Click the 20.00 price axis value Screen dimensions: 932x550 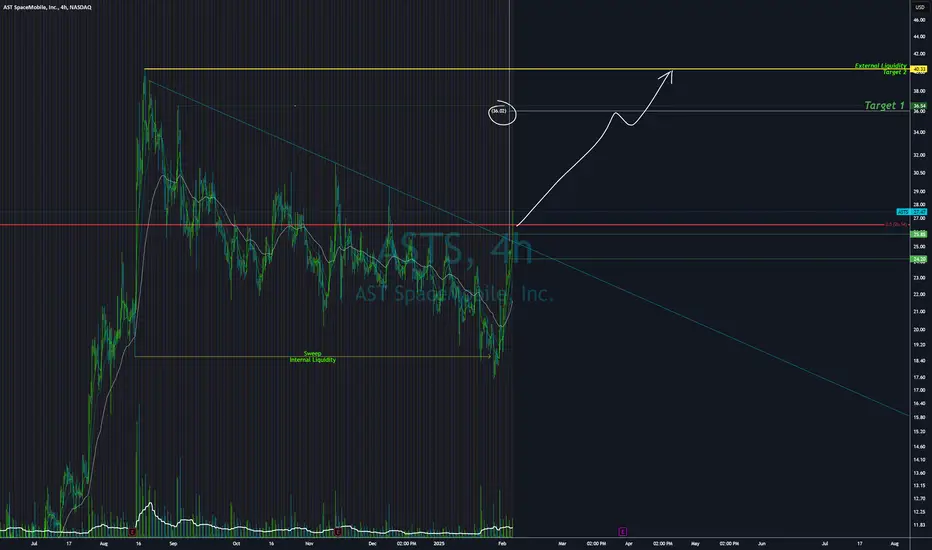pyautogui.click(x=919, y=329)
